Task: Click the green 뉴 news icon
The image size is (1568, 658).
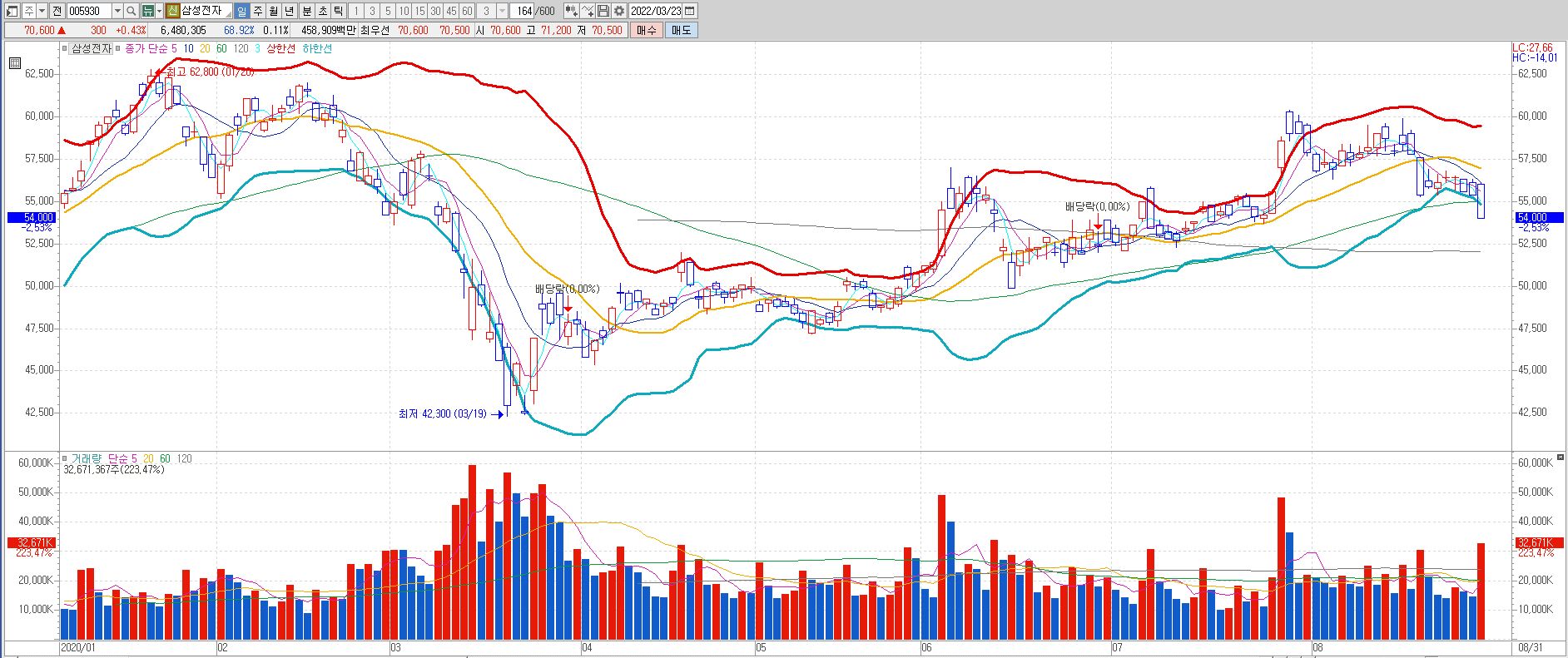Action: (147, 11)
